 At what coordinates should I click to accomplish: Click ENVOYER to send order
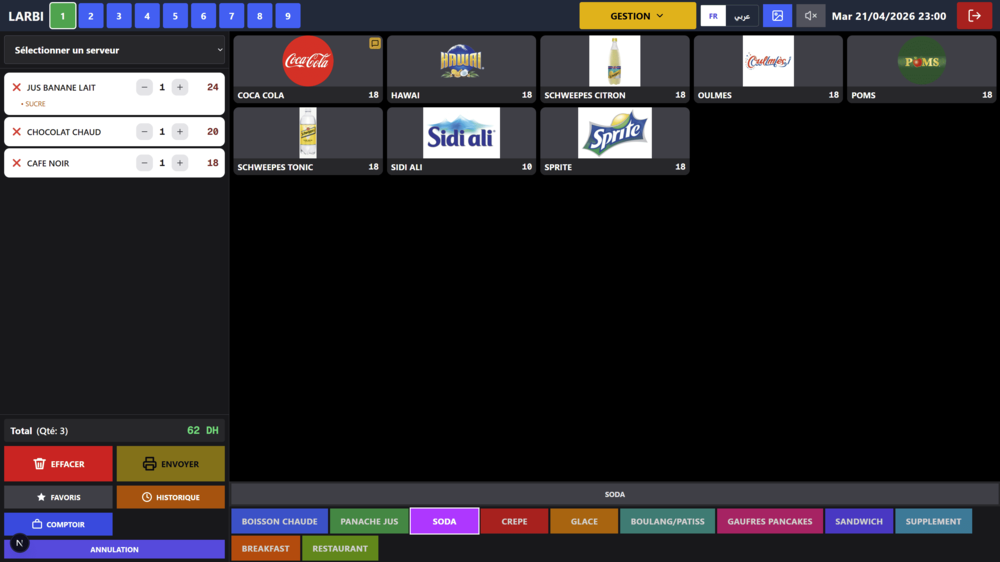(x=171, y=464)
